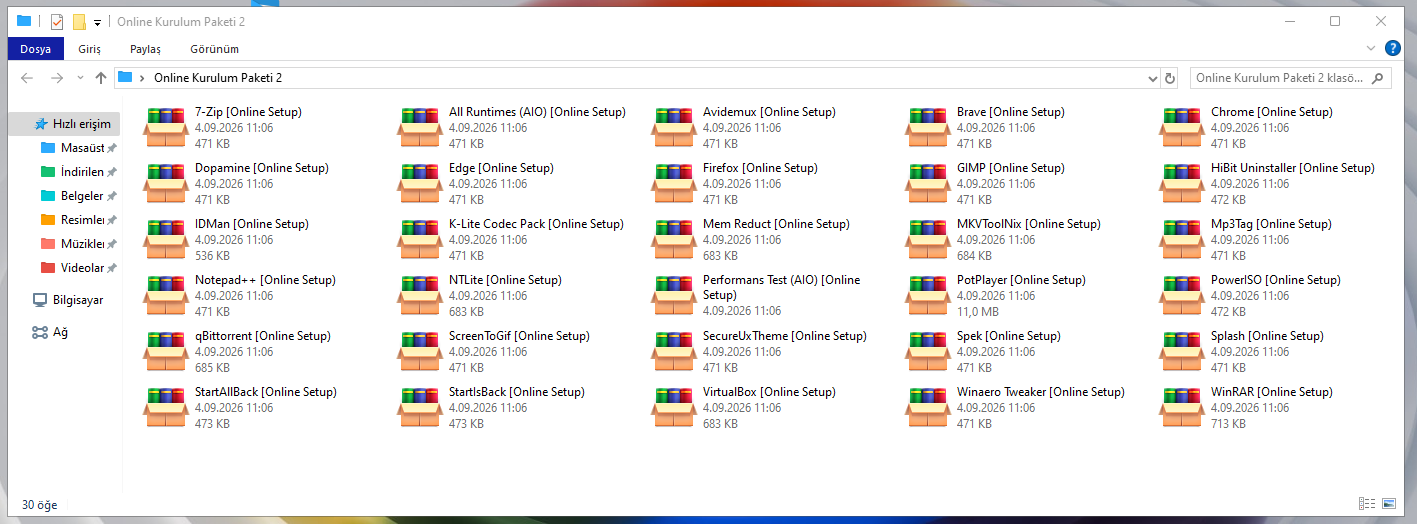Image resolution: width=1417 pixels, height=524 pixels.
Task: Select the NTLite archive icon
Action: pyautogui.click(x=421, y=296)
